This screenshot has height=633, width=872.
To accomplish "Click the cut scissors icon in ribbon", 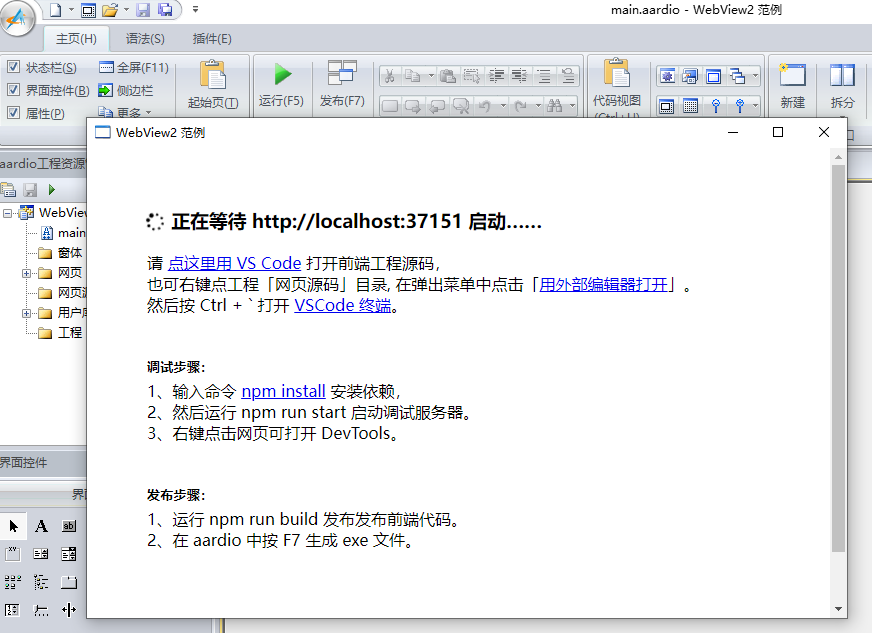I will (x=390, y=76).
